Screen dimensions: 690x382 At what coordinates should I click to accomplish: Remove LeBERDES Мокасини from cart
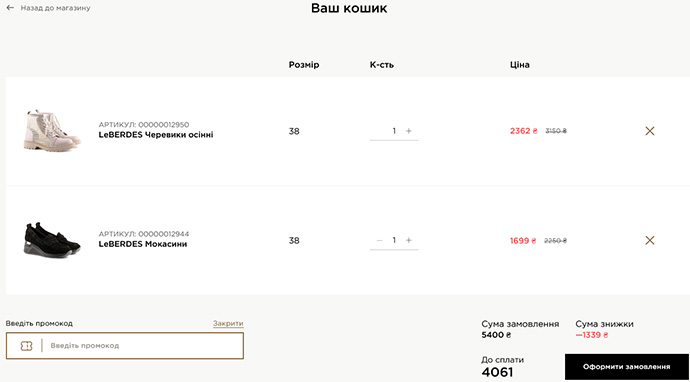[650, 240]
